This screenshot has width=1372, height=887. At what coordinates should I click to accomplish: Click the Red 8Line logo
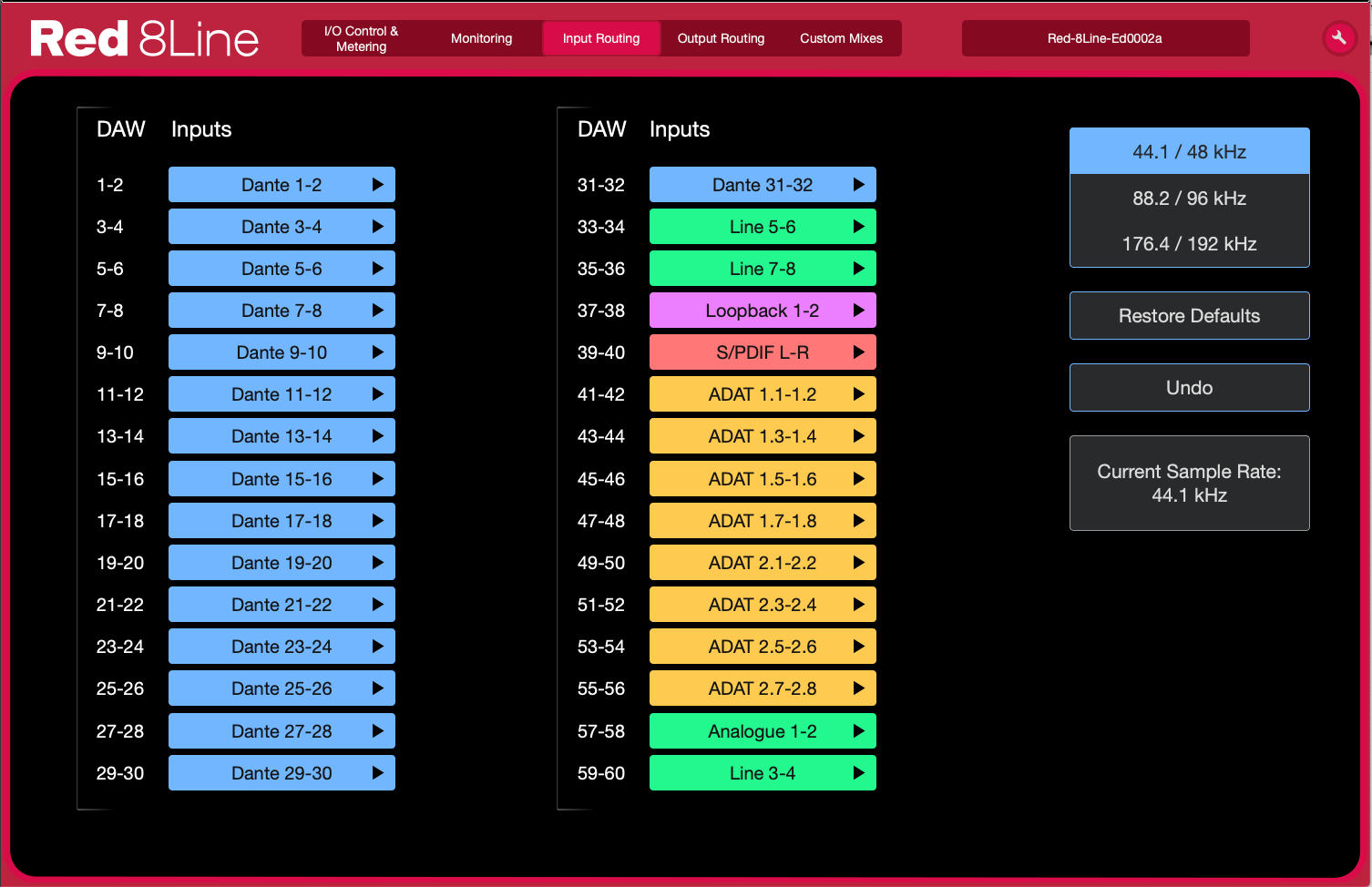pos(145,39)
